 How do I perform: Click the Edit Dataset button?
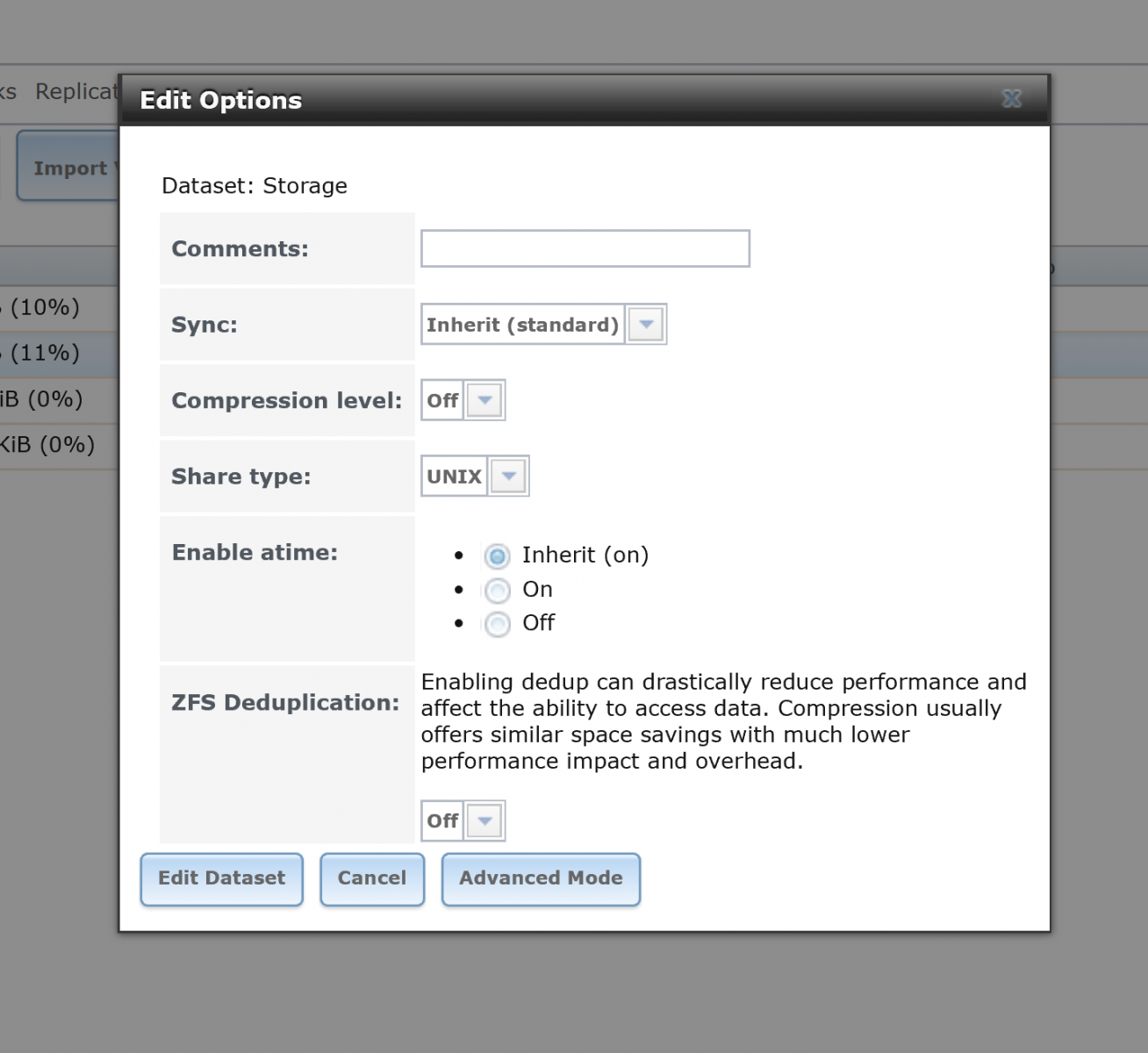[x=221, y=878]
